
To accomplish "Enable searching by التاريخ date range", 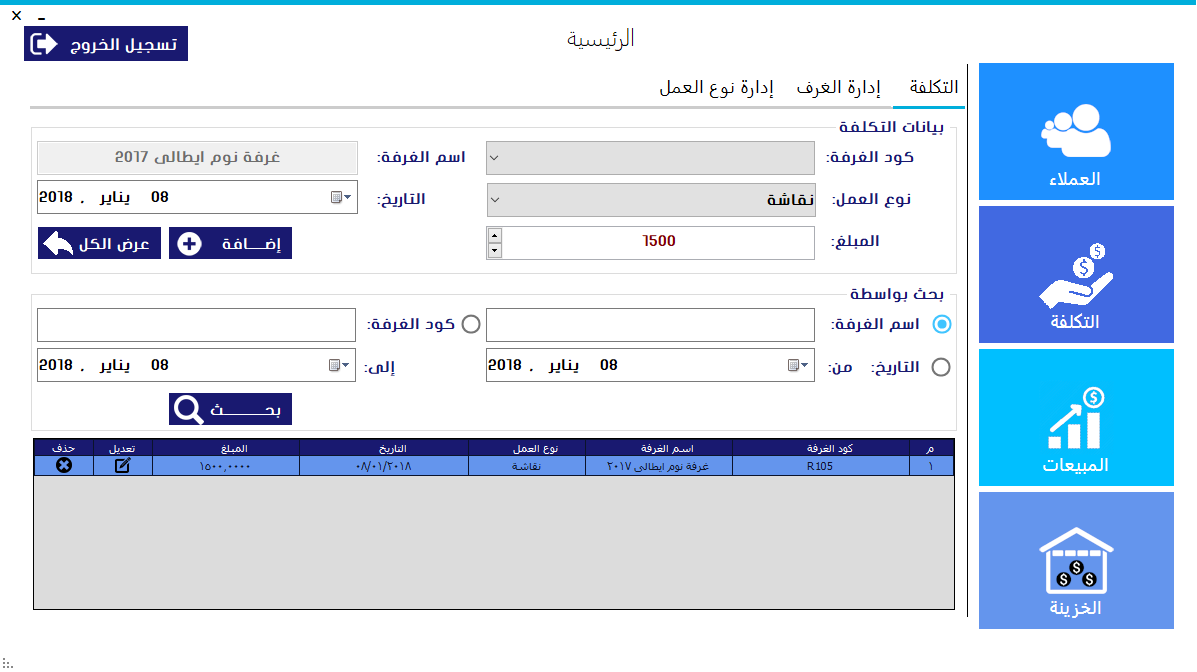I will pos(940,366).
